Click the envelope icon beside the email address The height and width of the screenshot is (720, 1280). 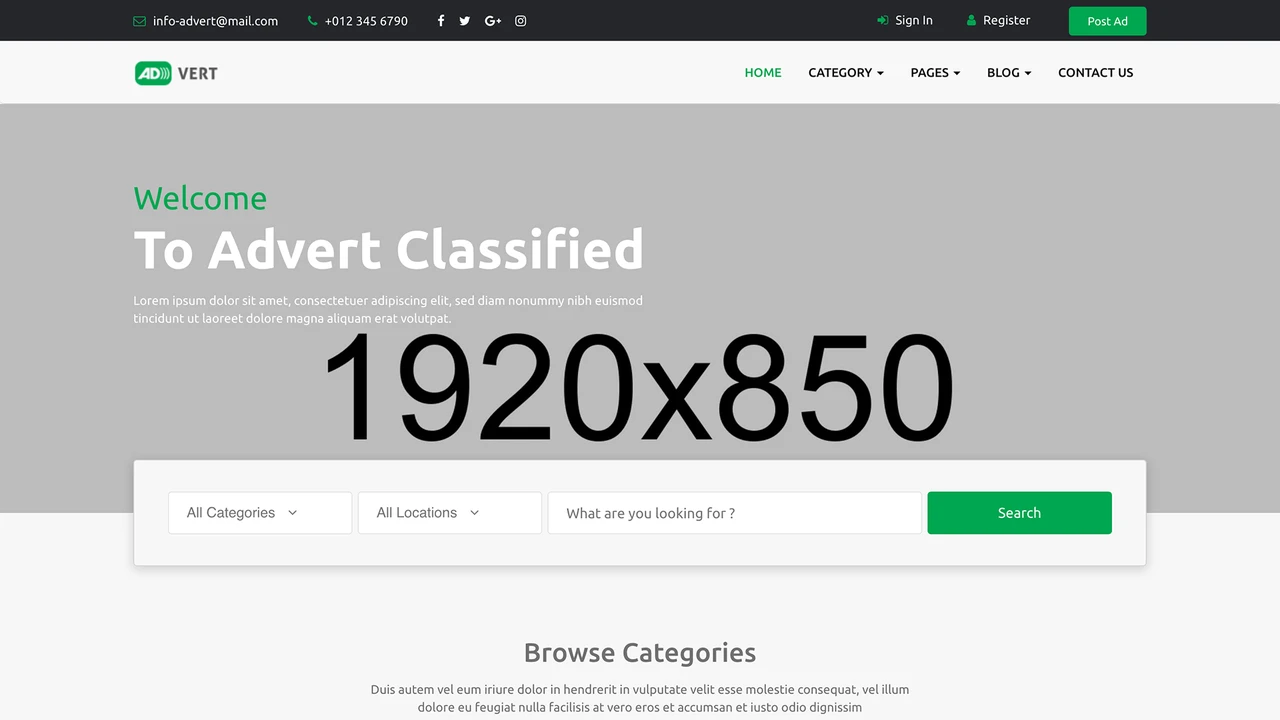[139, 21]
